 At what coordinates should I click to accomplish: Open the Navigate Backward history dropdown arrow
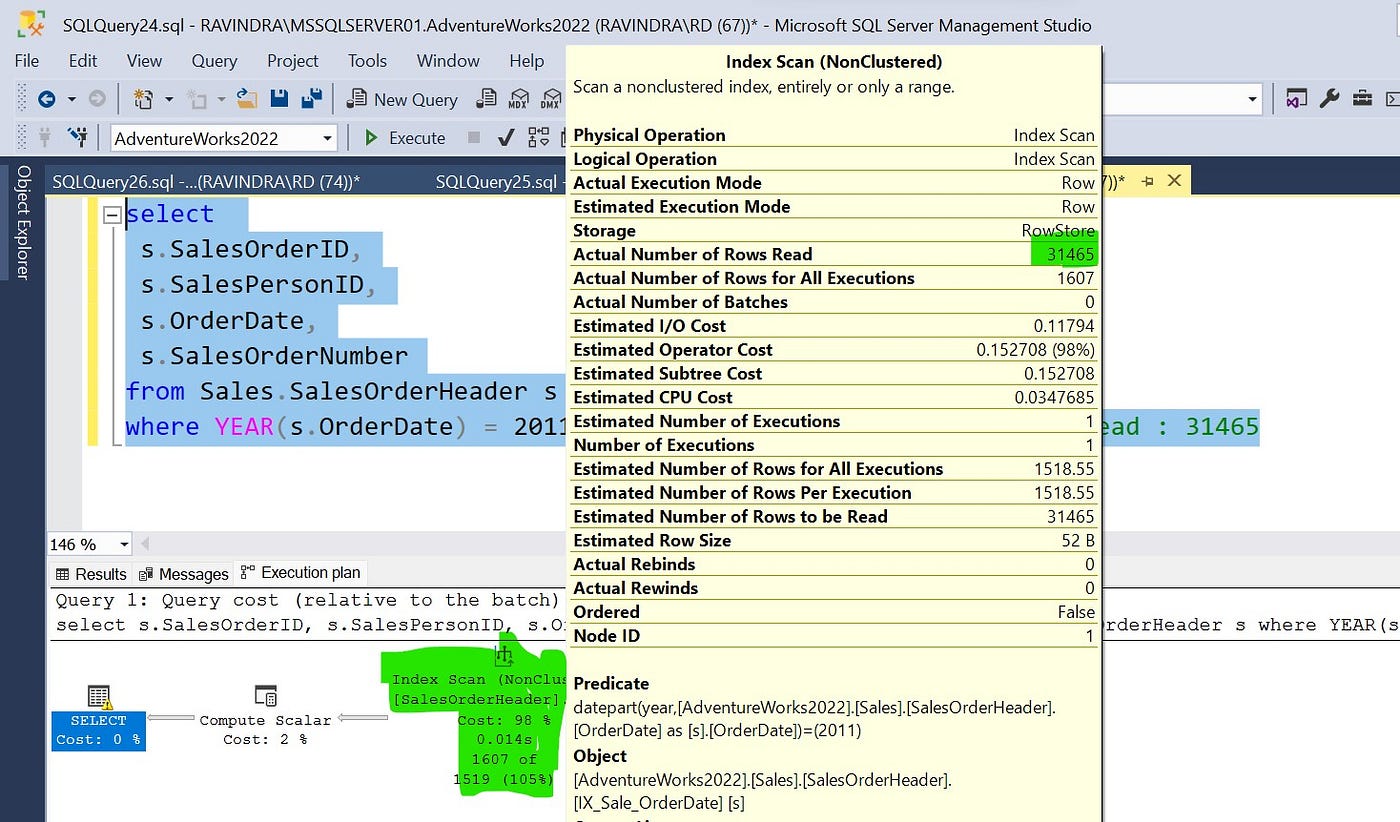71,99
